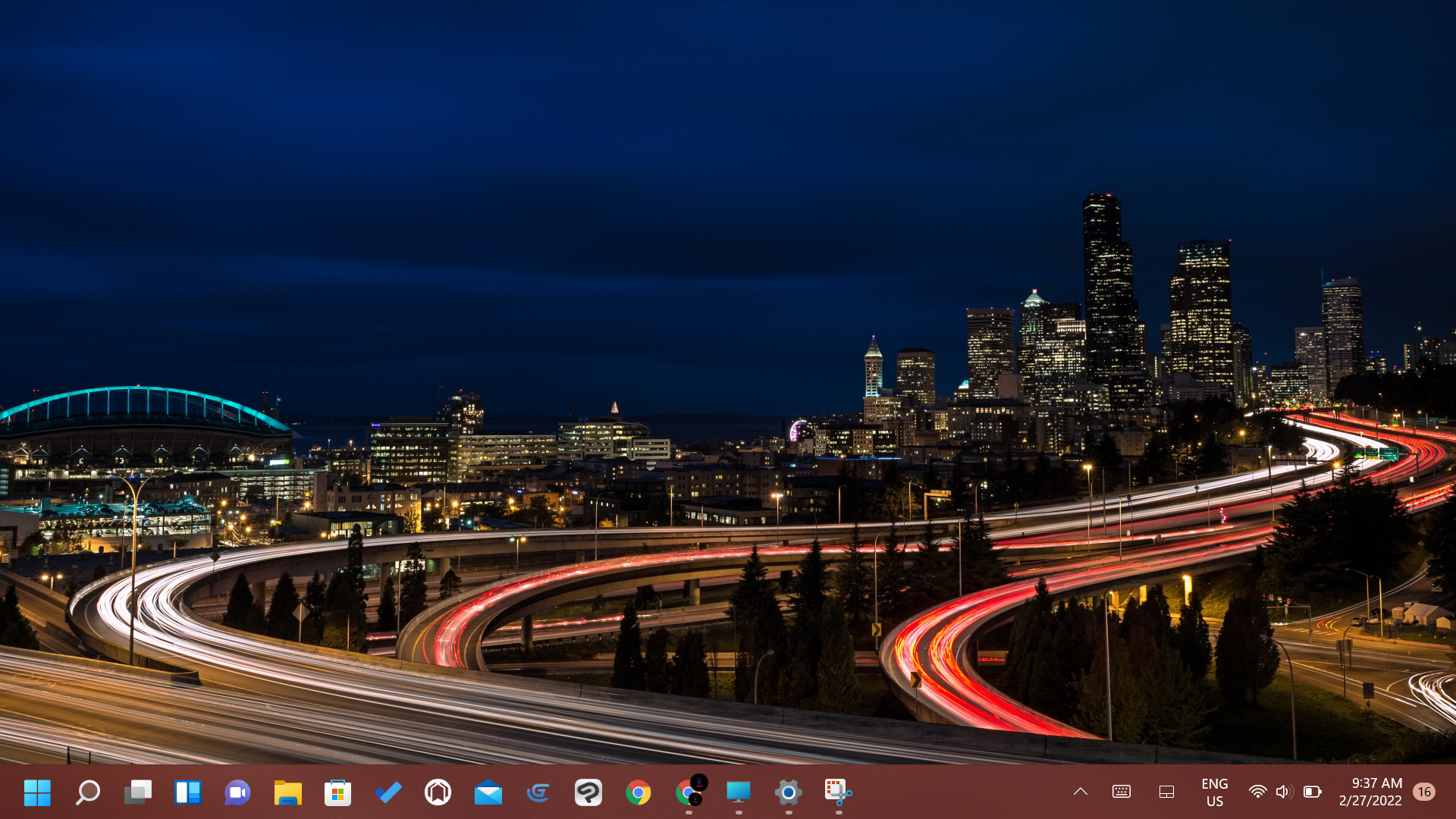Open the Widgets panel
This screenshot has width=1456, height=819.
(x=187, y=792)
